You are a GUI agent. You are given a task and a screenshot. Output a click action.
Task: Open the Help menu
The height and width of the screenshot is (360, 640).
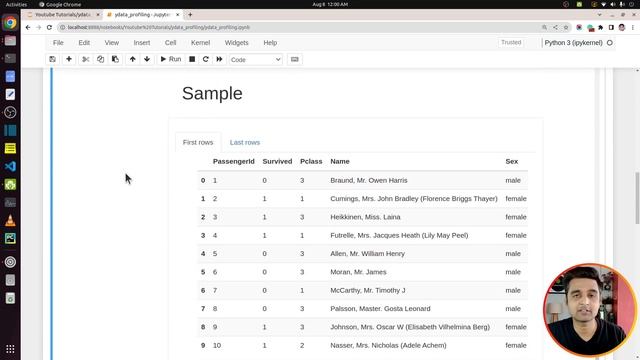(x=270, y=43)
